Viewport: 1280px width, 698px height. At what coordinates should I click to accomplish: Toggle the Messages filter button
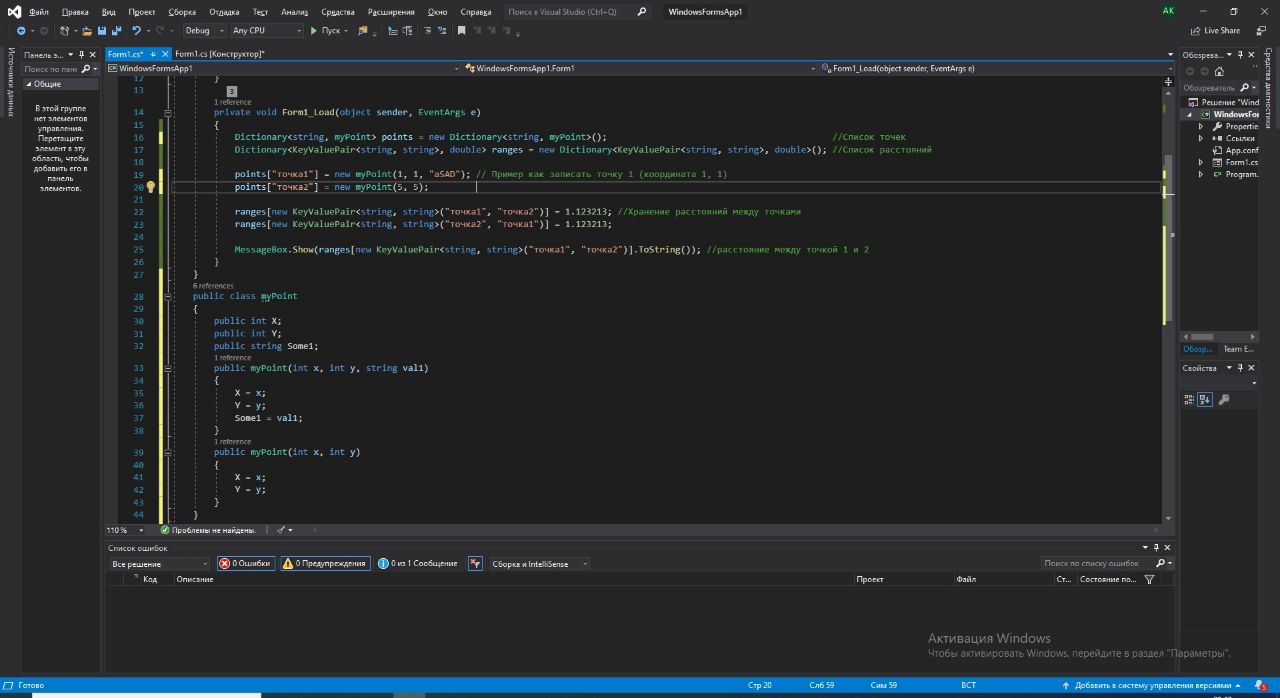[x=418, y=564]
